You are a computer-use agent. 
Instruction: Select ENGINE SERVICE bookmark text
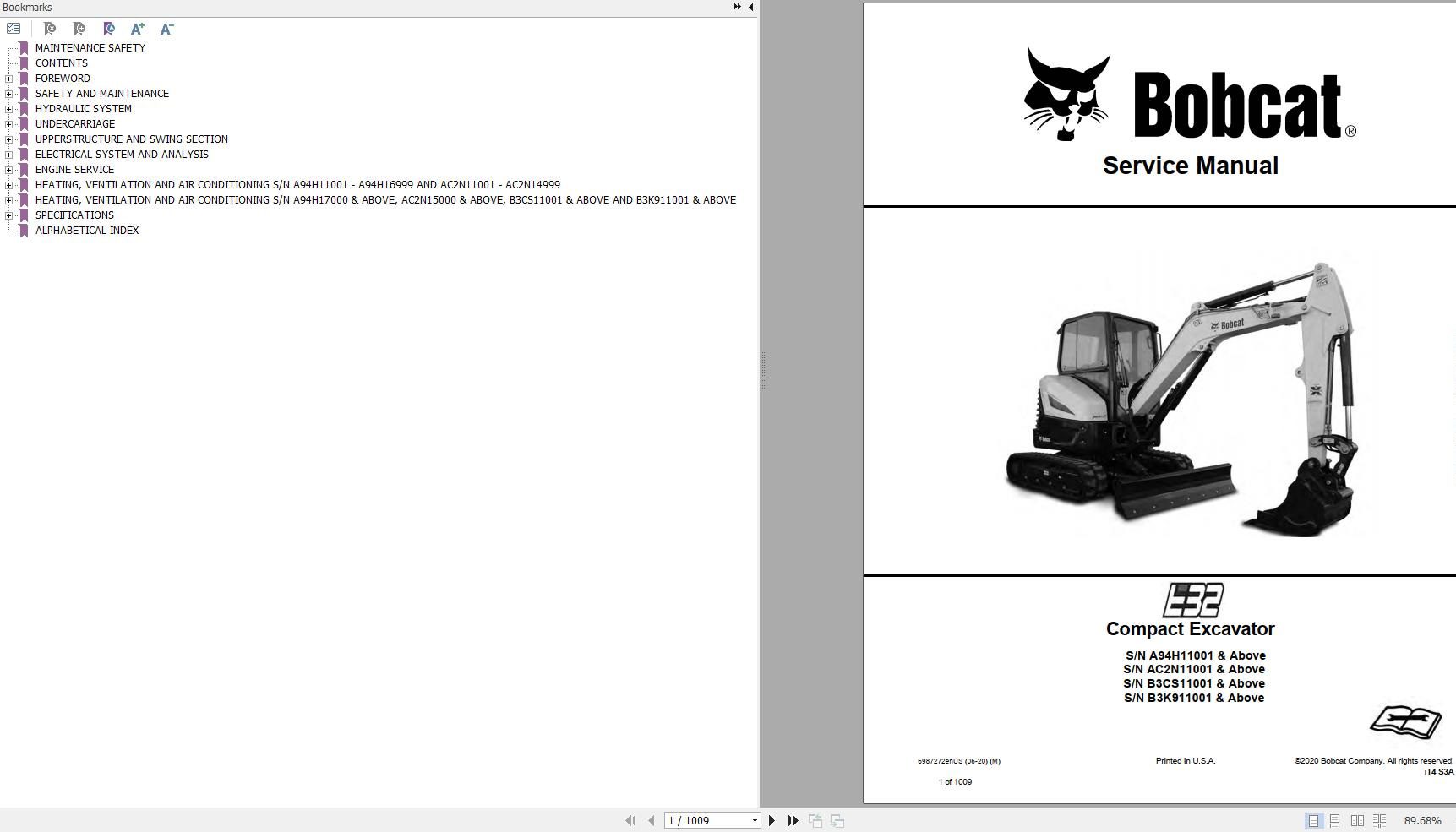click(74, 170)
